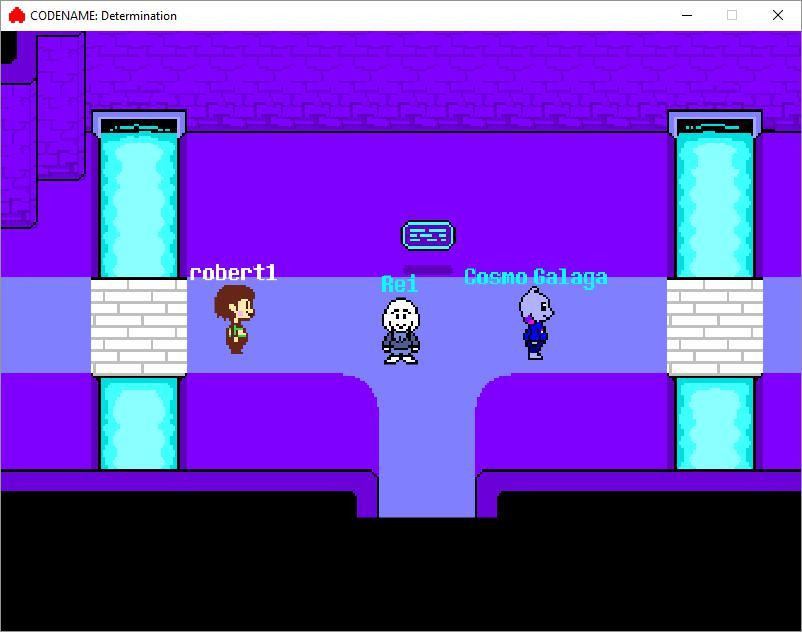The height and width of the screenshot is (632, 802).
Task: Click the "robert1" name label
Action: point(233,273)
